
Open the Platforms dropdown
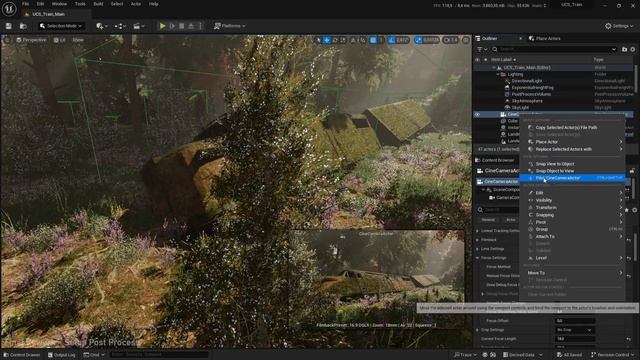point(229,26)
